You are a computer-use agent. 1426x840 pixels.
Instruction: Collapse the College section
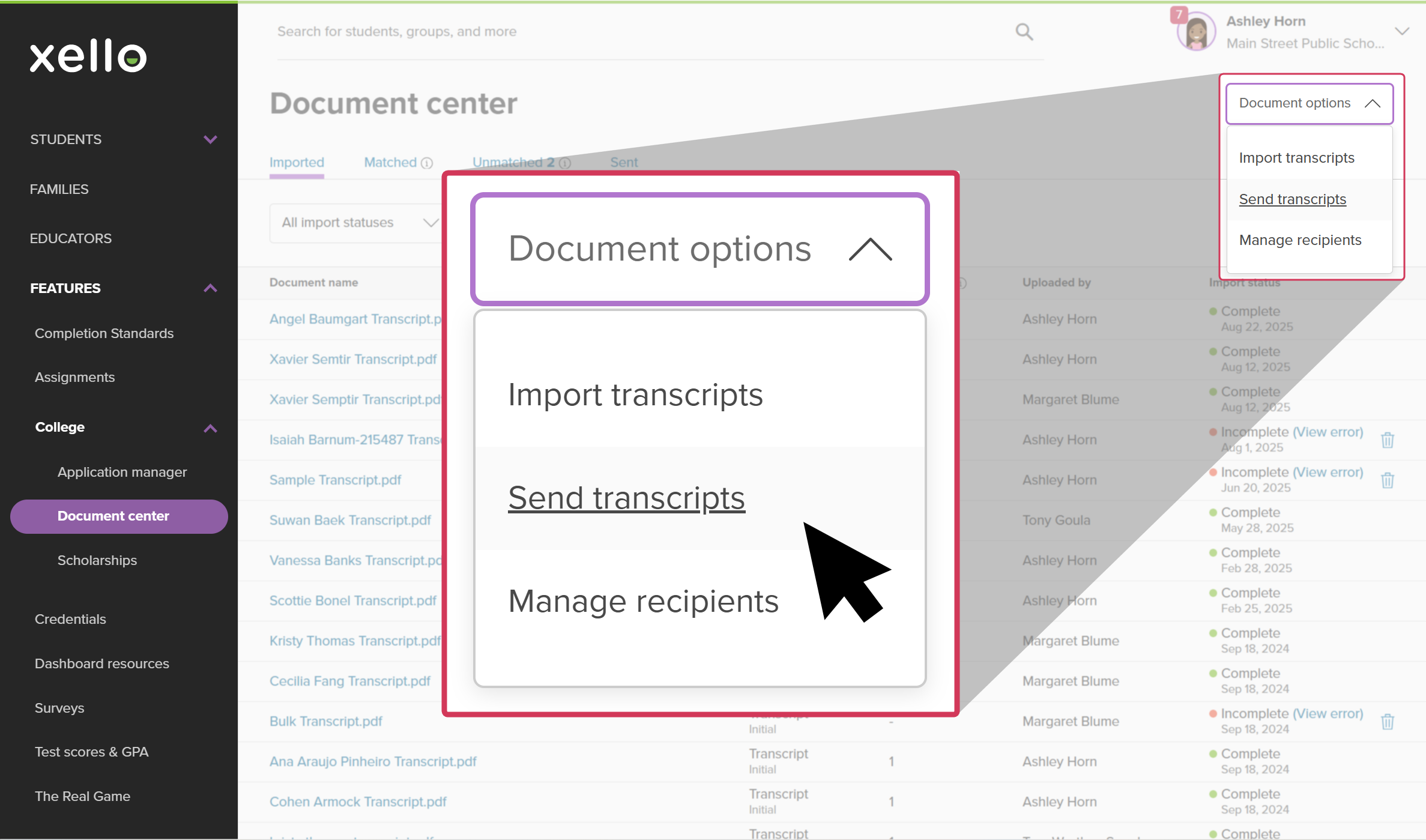210,428
